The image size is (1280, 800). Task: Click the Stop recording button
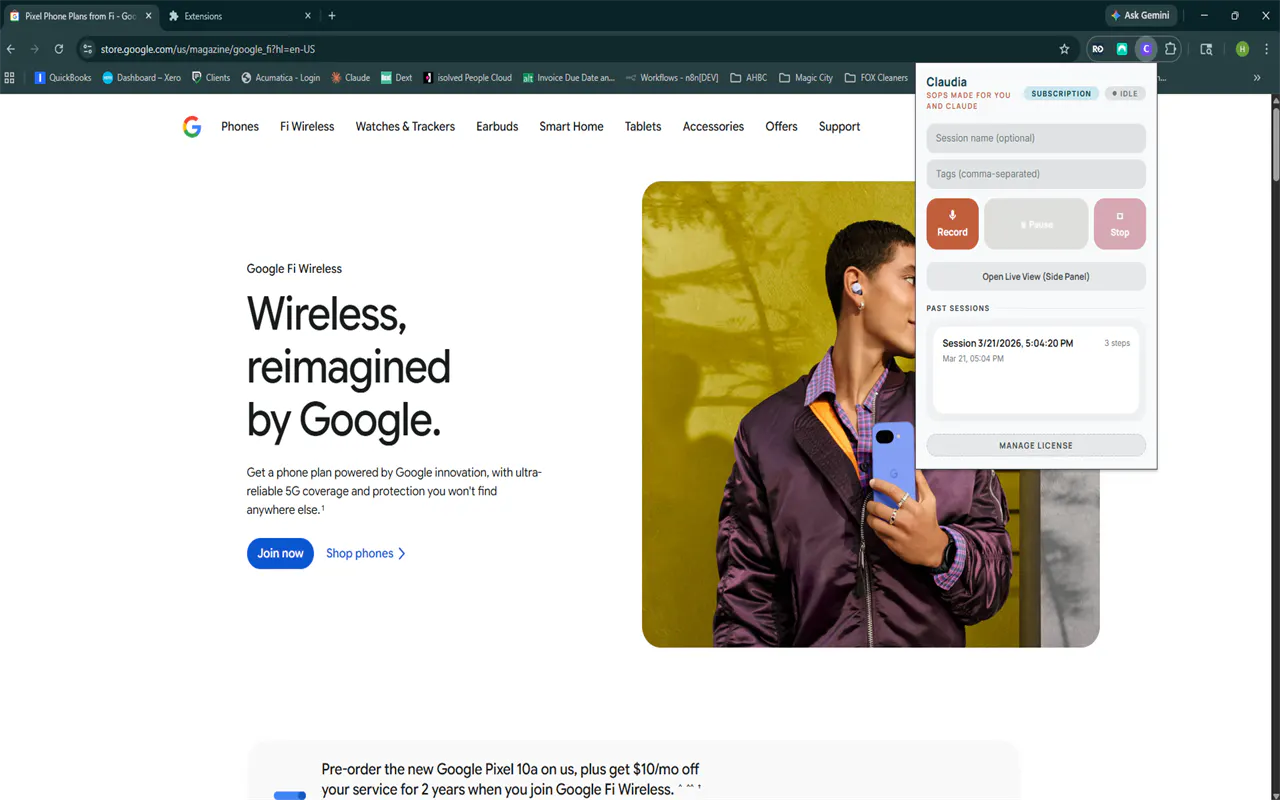coord(1119,223)
